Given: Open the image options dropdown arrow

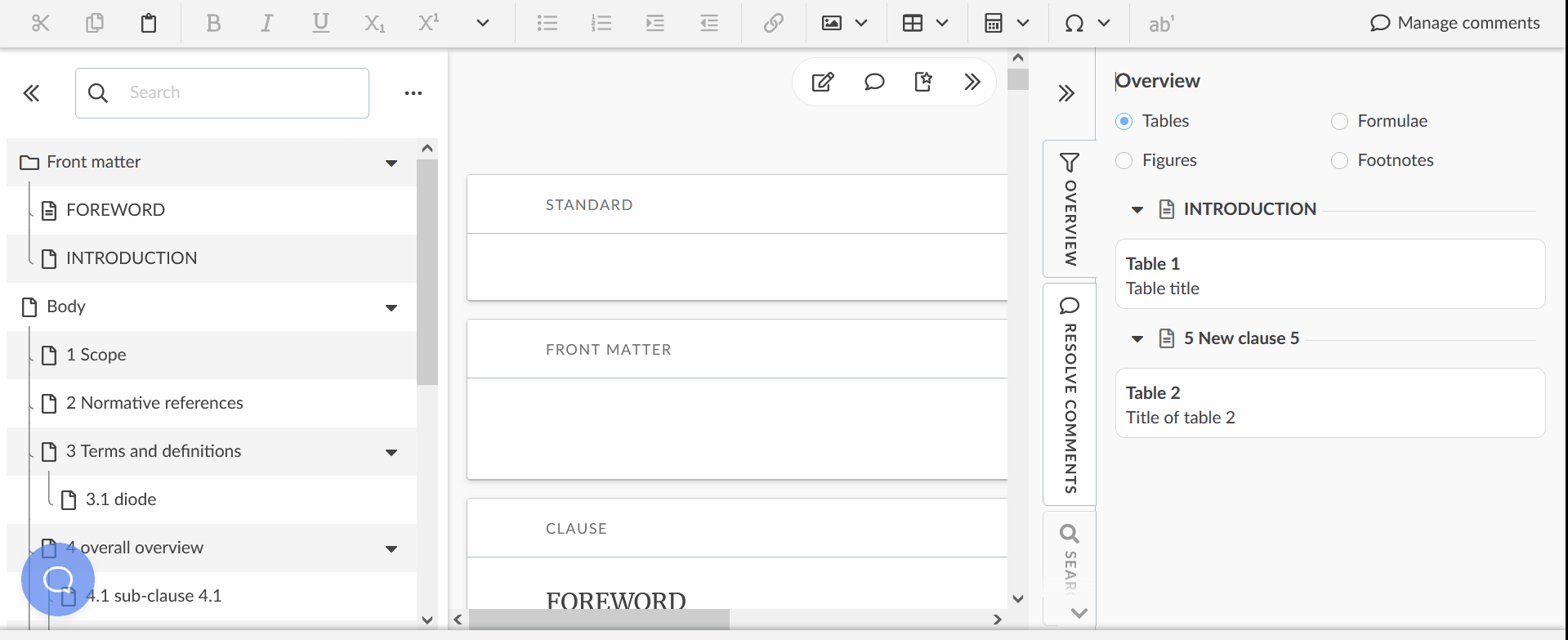Looking at the screenshot, I should click(861, 23).
